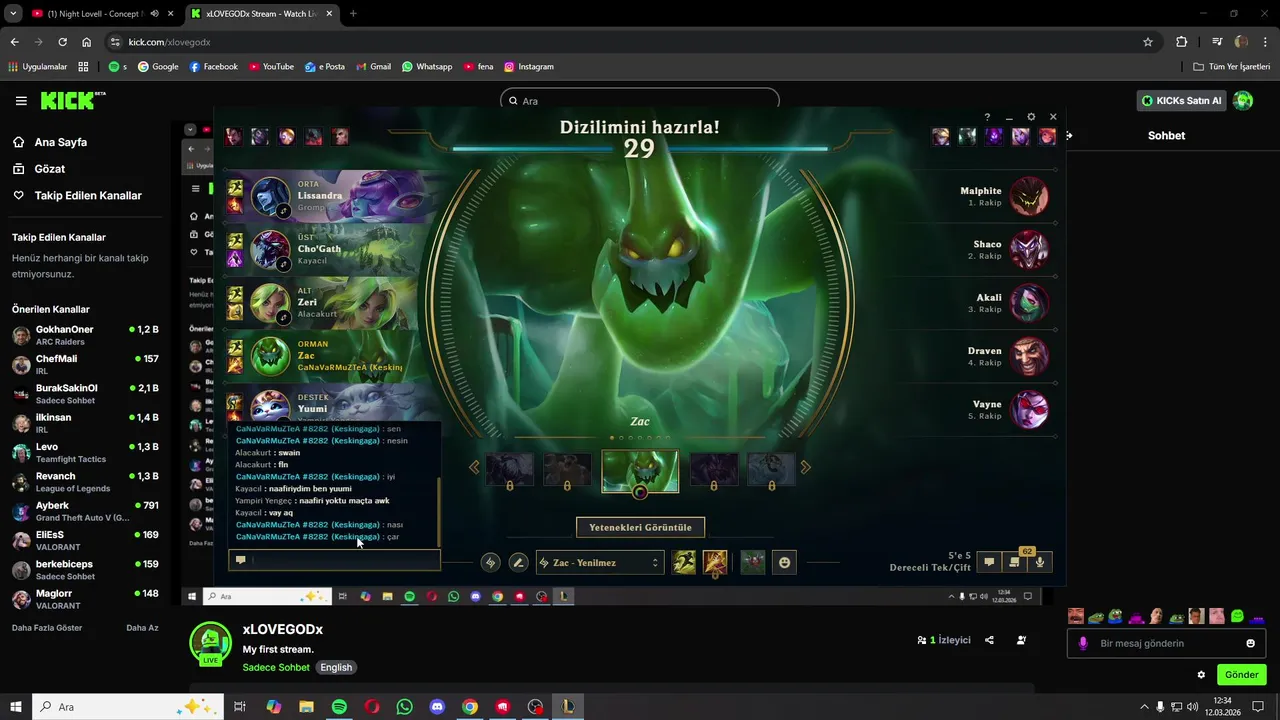
Task: Show previous skin with left arrow
Action: point(475,467)
